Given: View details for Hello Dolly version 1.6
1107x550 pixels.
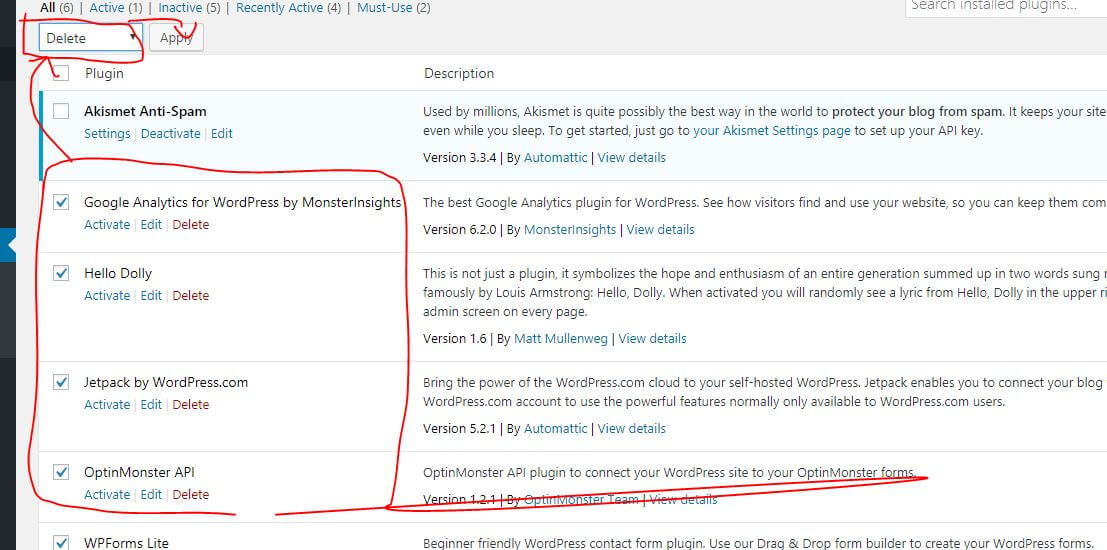Looking at the screenshot, I should [652, 338].
